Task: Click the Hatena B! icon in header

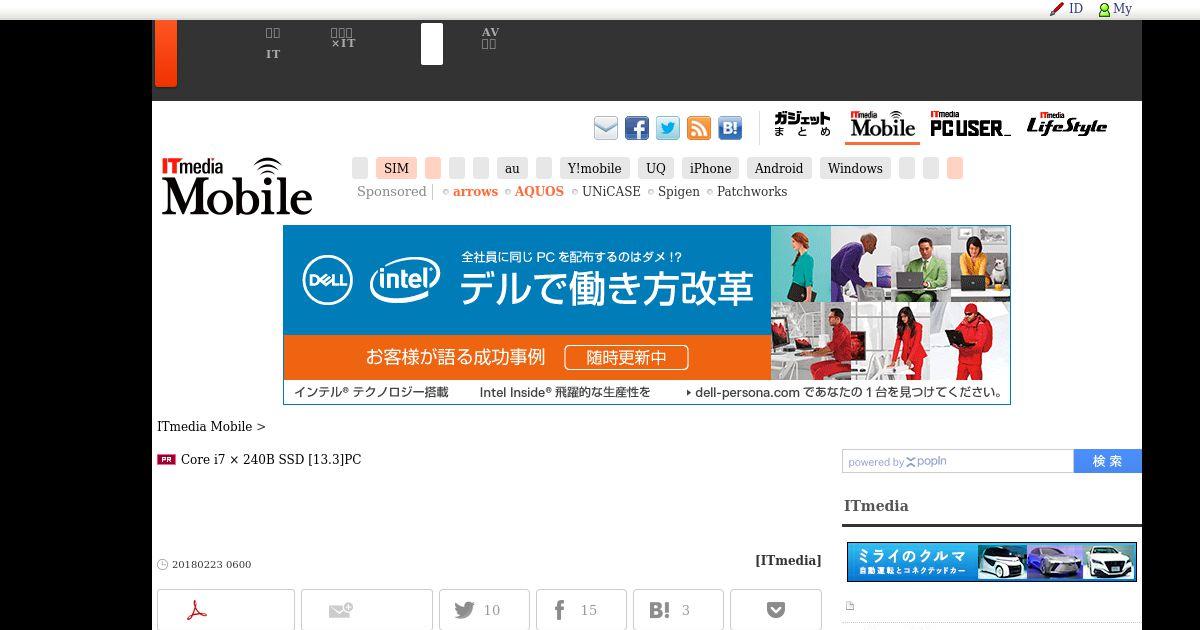Action: (x=730, y=128)
